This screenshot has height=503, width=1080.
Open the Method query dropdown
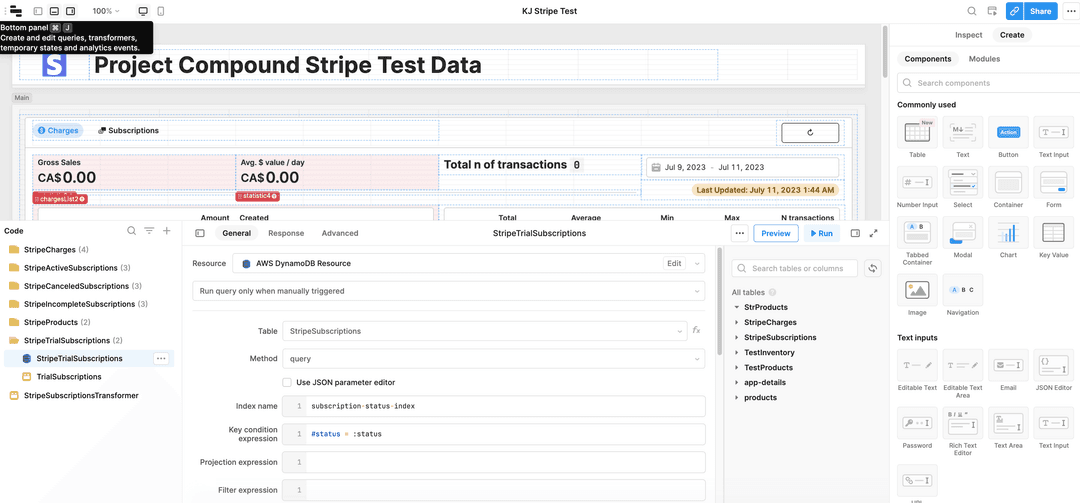tap(494, 358)
